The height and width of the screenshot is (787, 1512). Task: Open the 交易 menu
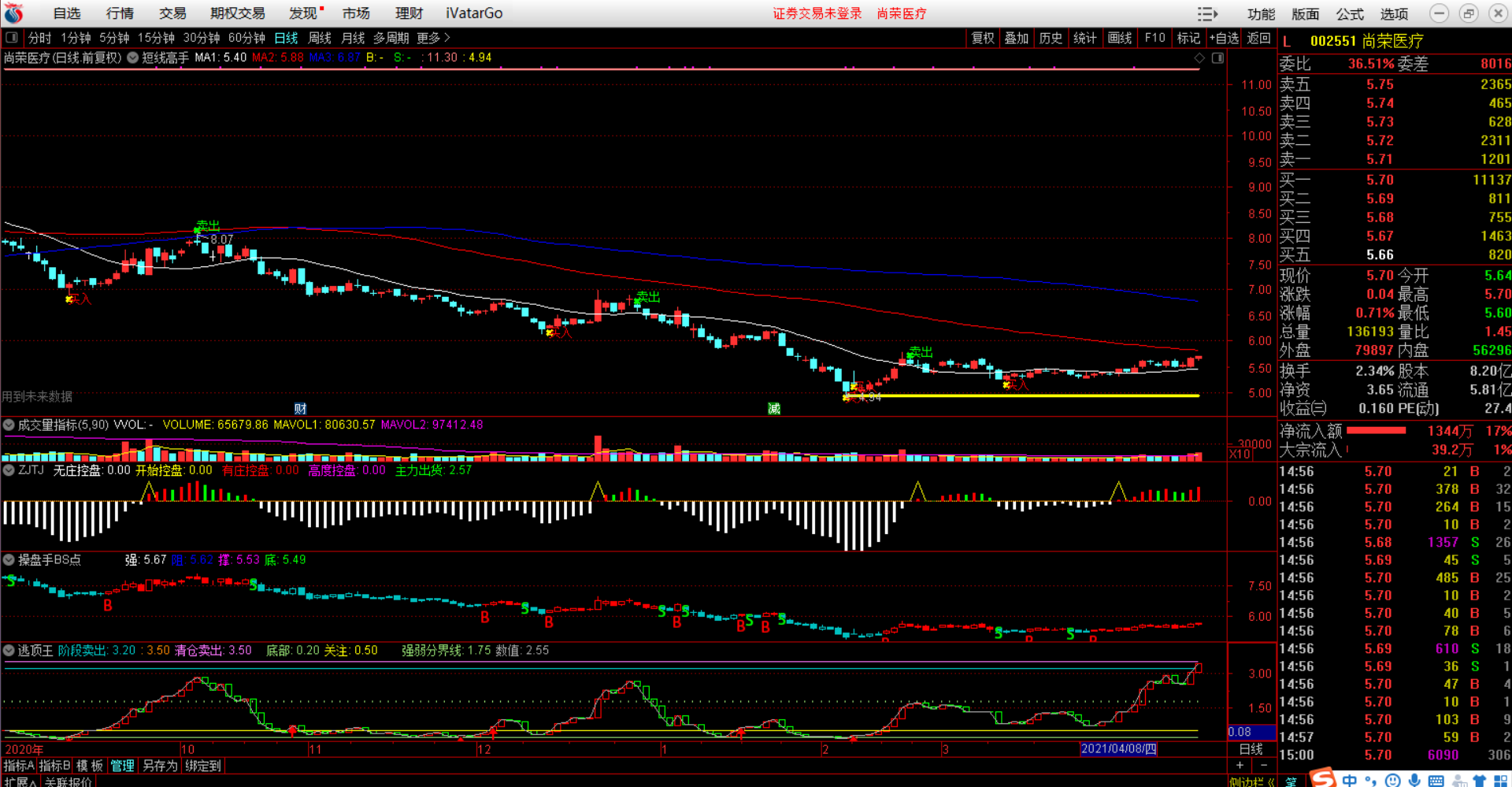click(x=172, y=13)
